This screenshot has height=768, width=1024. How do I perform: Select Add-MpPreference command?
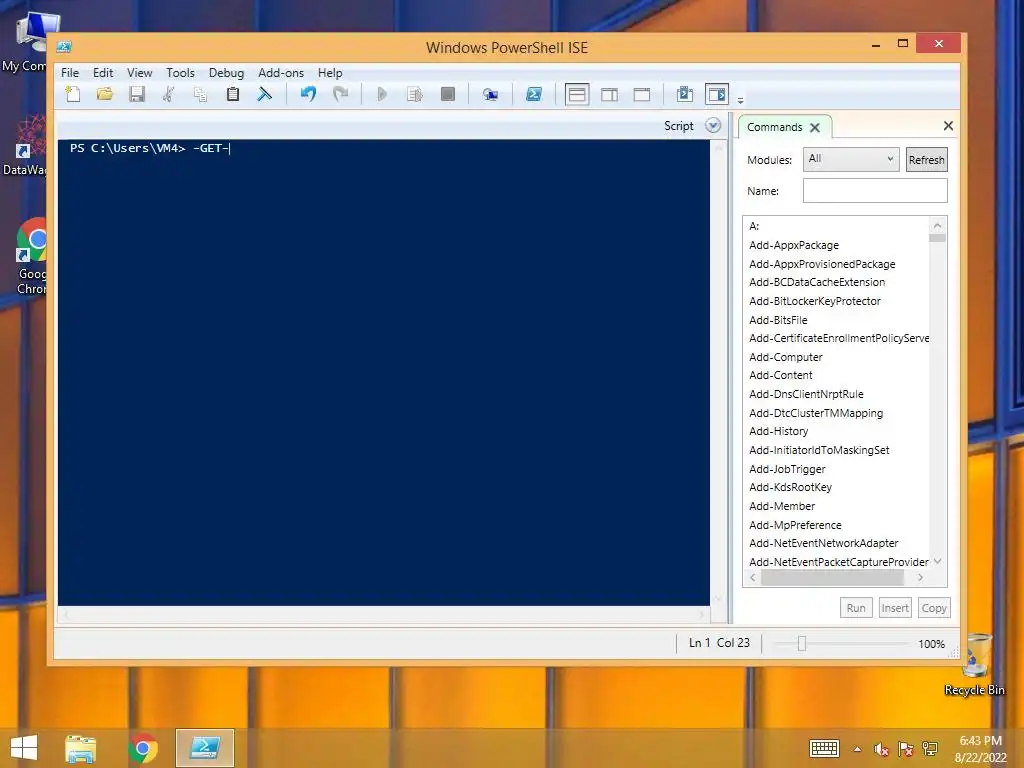point(795,525)
